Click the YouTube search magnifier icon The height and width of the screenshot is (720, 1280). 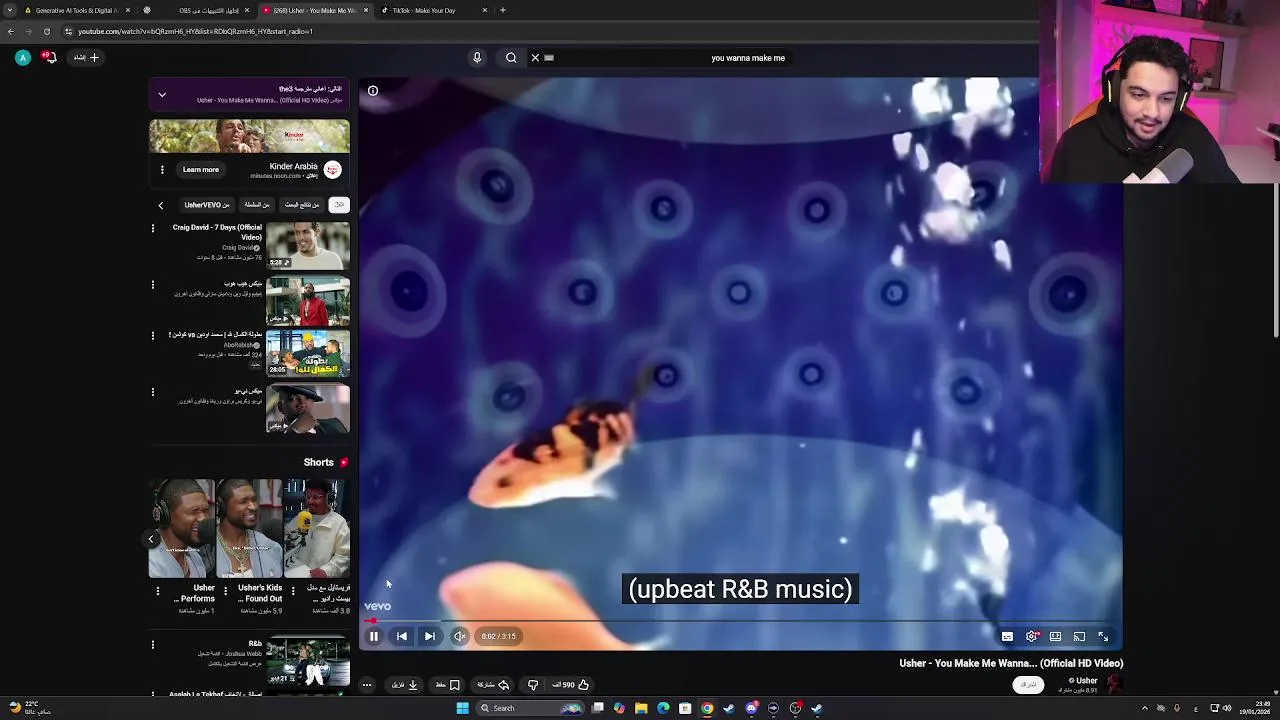(511, 58)
